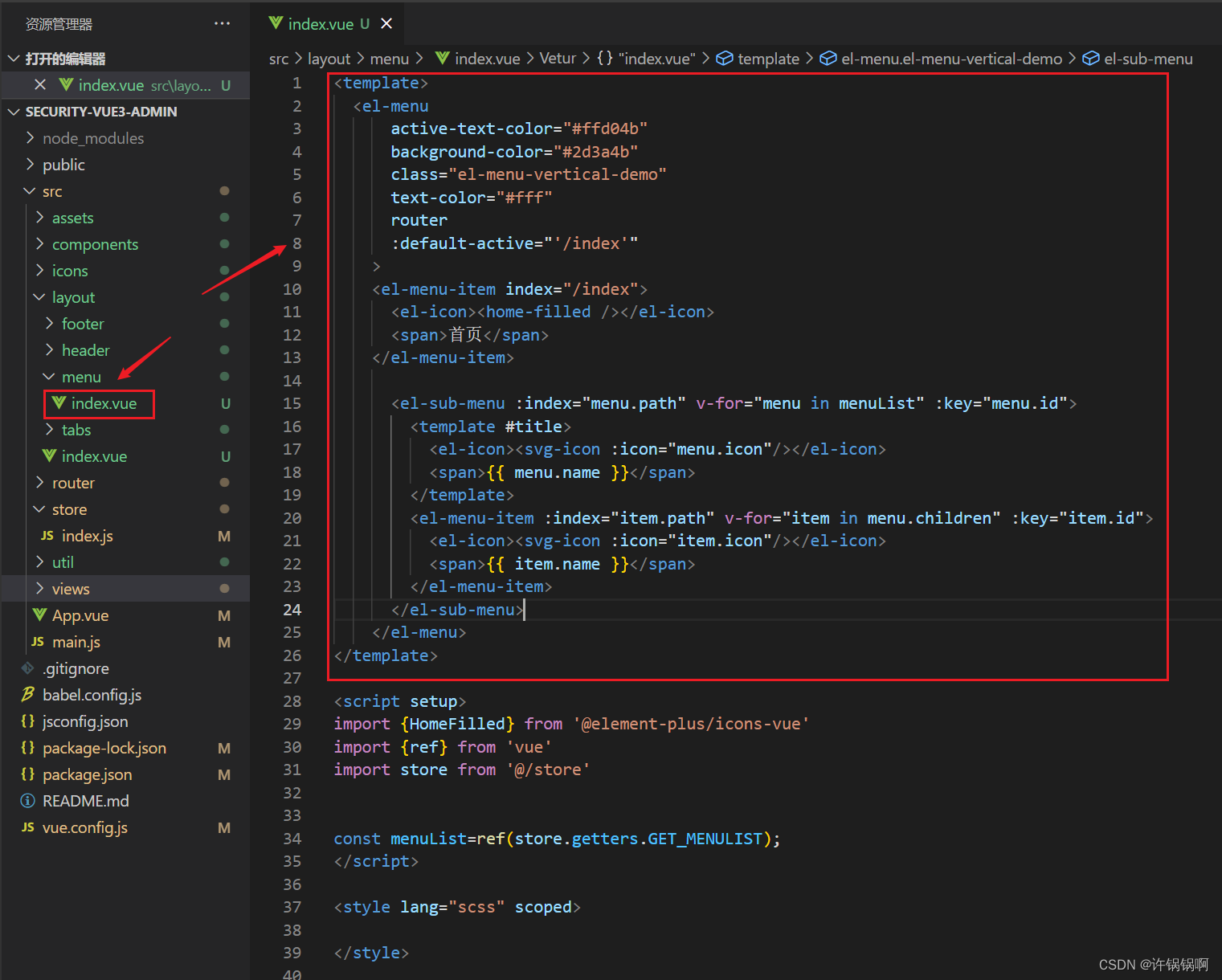Click the braces icon beside jsconfig.json

tap(28, 721)
